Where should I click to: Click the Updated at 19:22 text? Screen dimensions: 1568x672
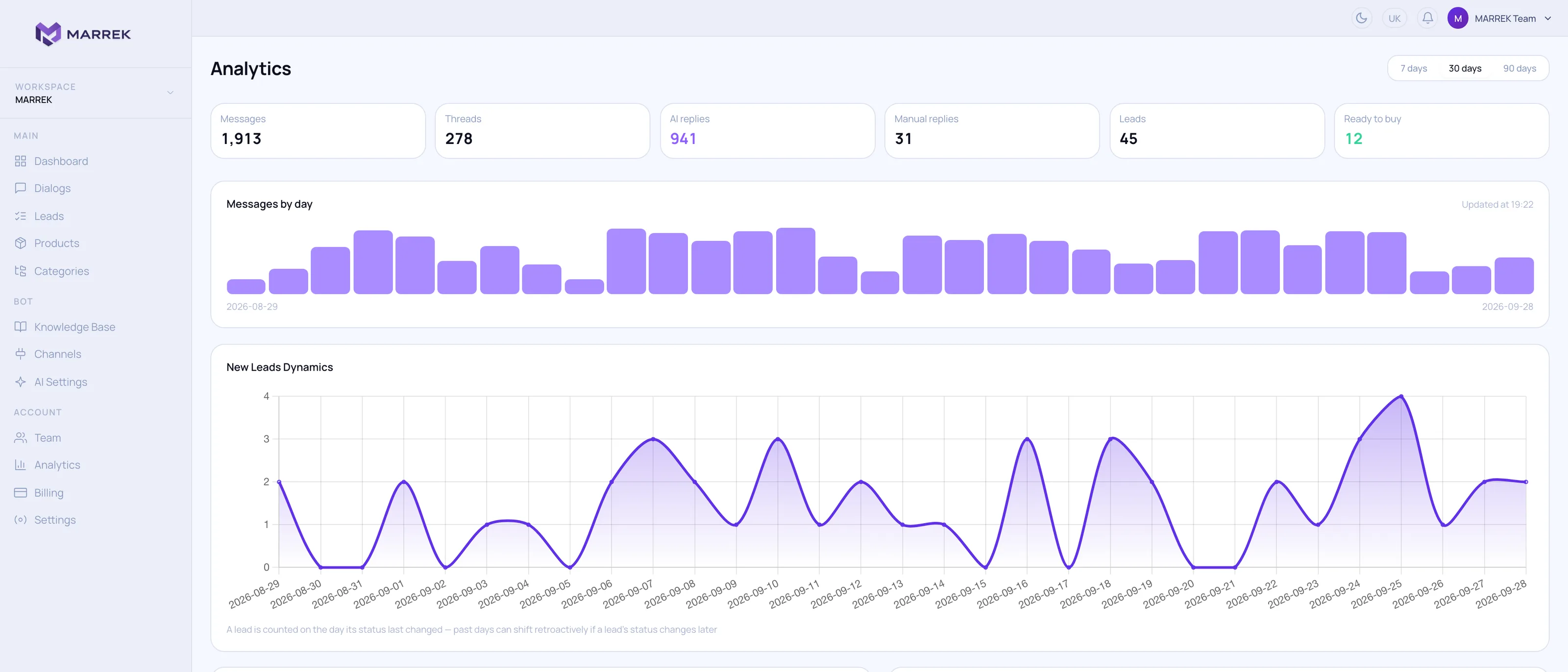1497,205
